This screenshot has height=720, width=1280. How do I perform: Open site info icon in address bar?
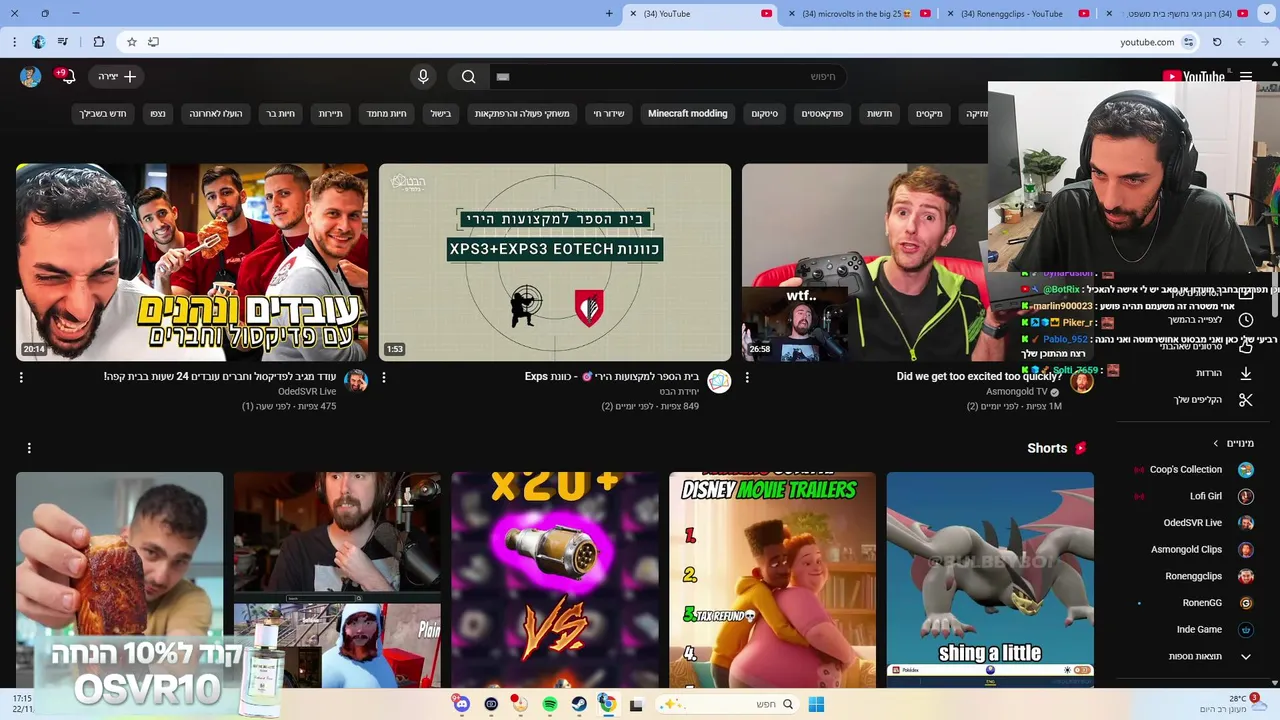pyautogui.click(x=1188, y=42)
